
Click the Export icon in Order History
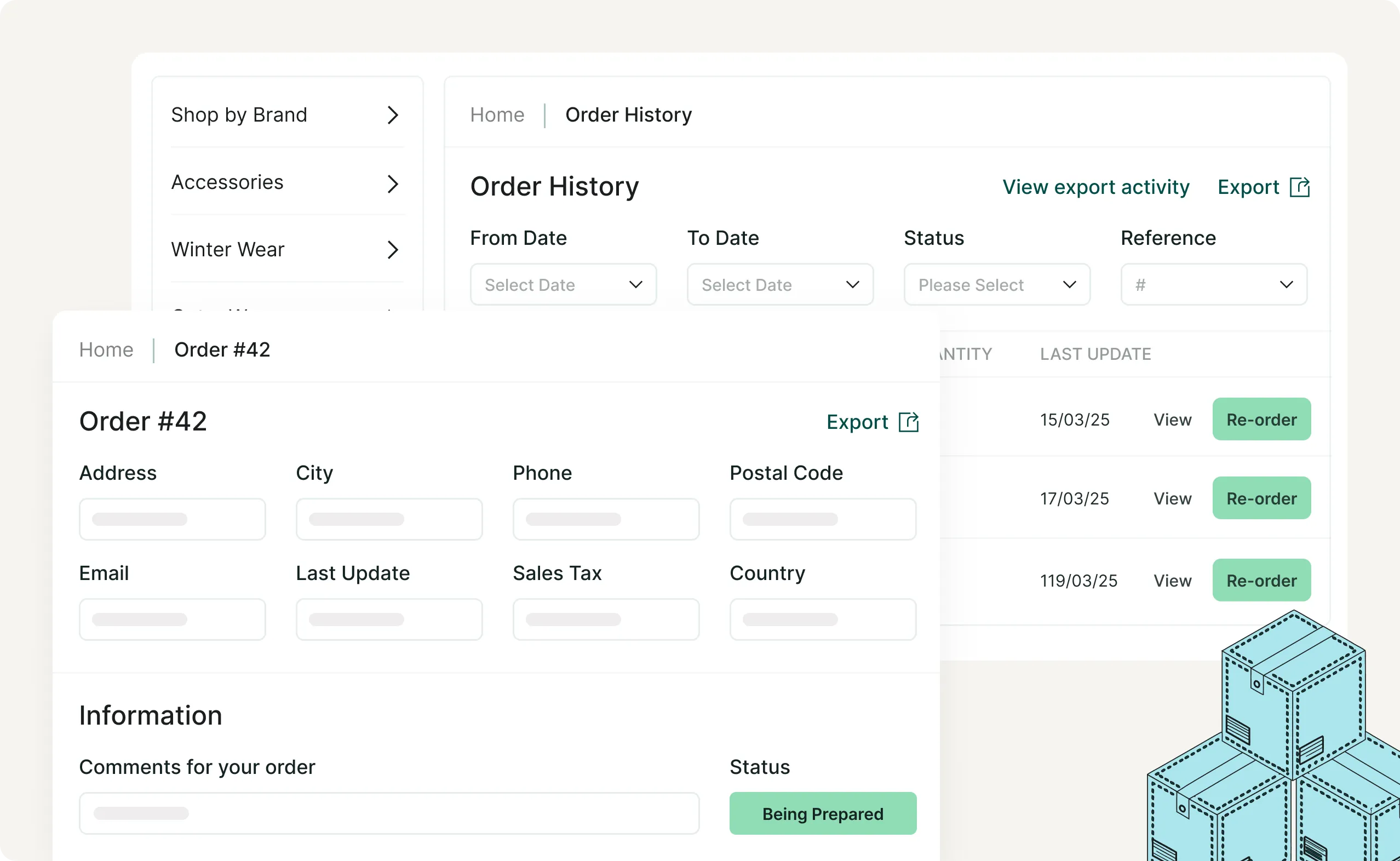pos(1299,187)
